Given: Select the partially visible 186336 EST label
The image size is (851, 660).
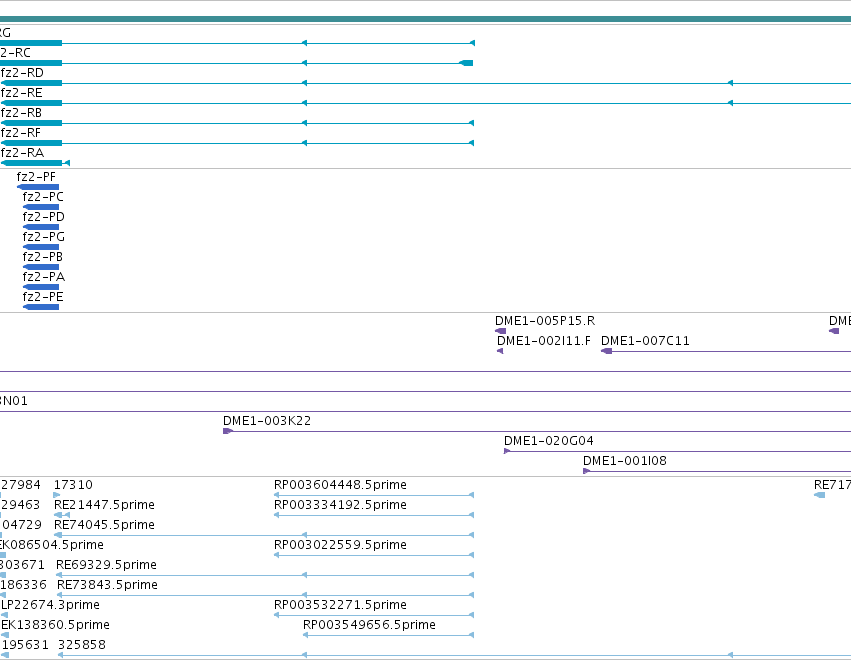Looking at the screenshot, I should point(23,585).
